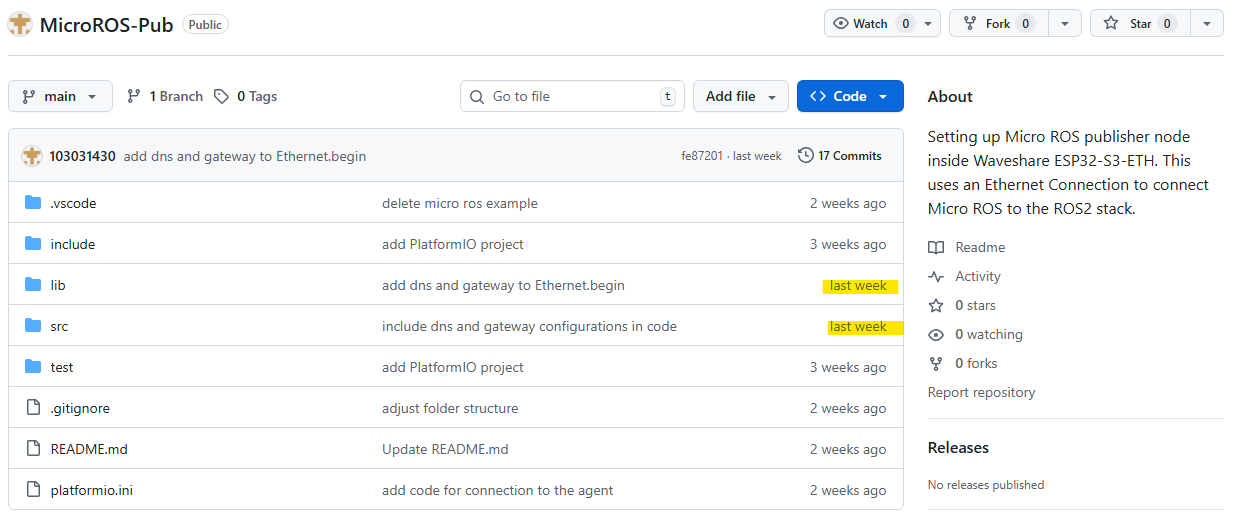The width and height of the screenshot is (1258, 518).
Task: Click the commit history clock icon
Action: coord(805,156)
